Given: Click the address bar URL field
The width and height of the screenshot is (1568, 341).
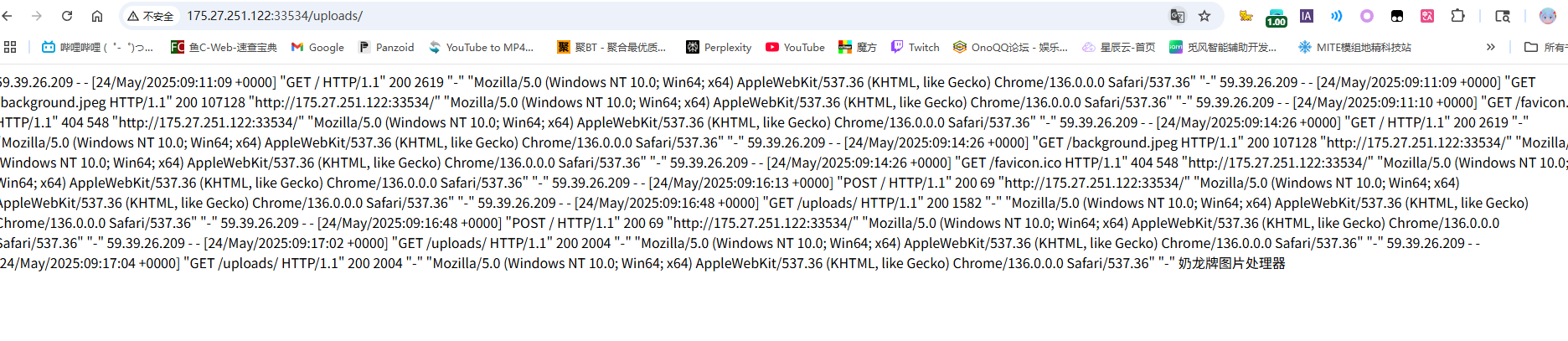Looking at the screenshot, I should 586,16.
